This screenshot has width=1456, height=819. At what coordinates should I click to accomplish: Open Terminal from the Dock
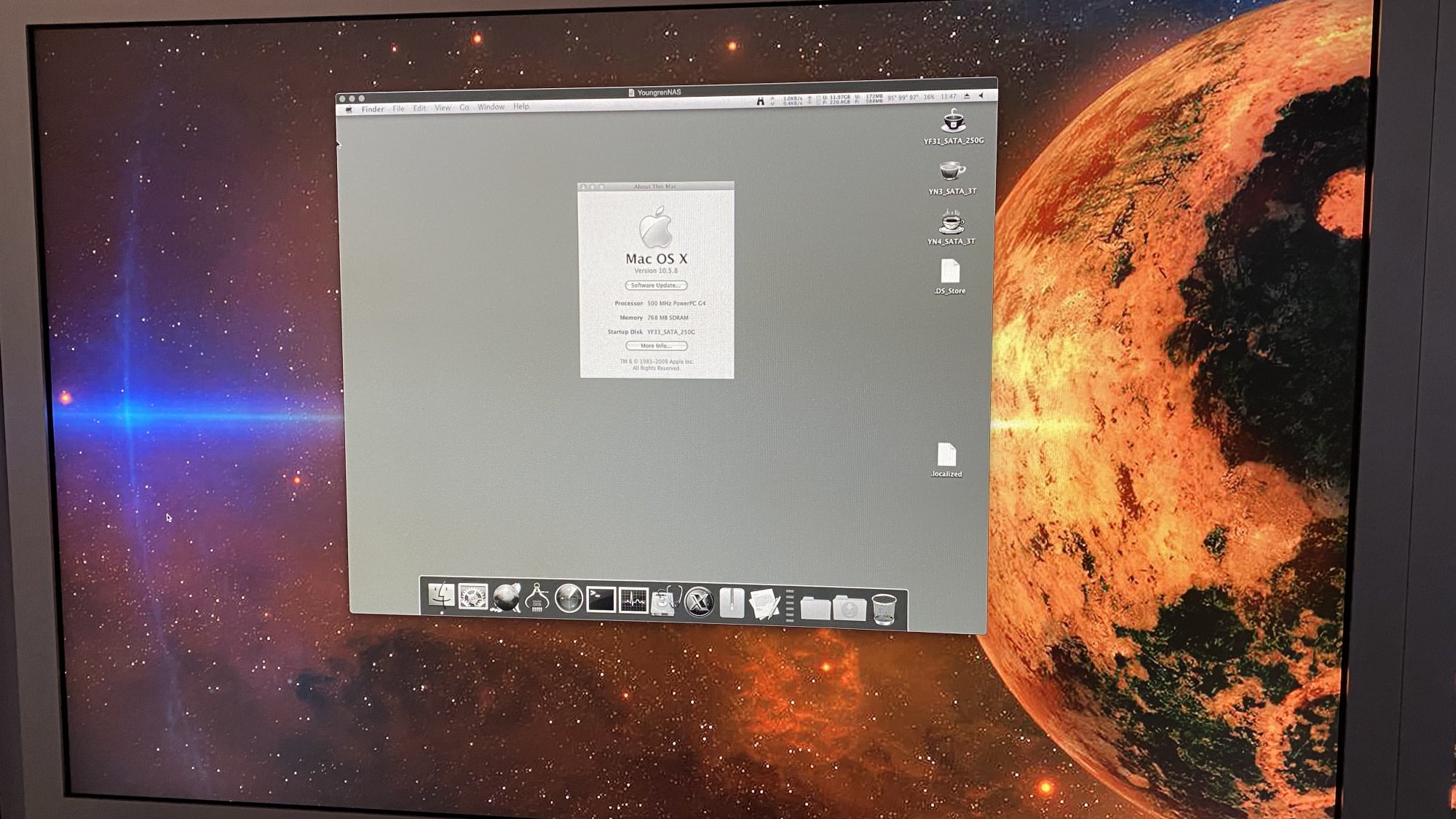601,599
